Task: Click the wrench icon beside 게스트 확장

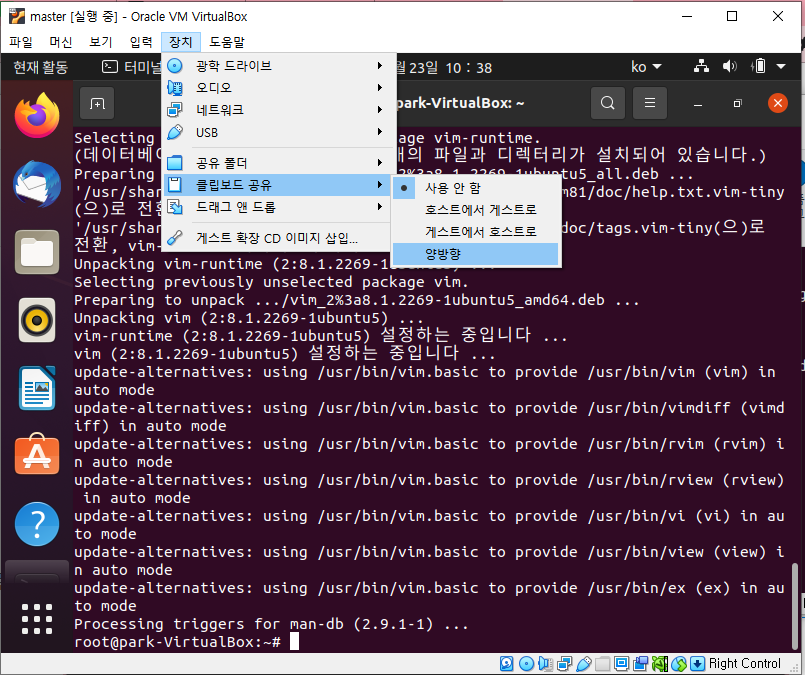Action: coord(175,238)
